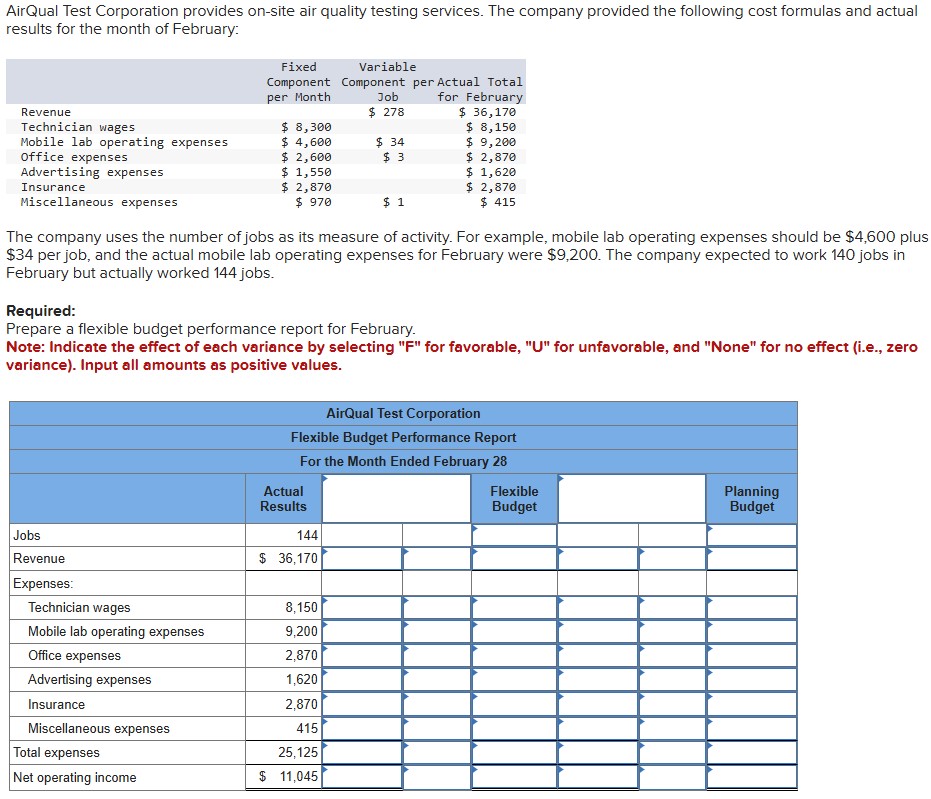Enter the planning budget Office expenses amount
The image size is (931, 799).
(752, 655)
